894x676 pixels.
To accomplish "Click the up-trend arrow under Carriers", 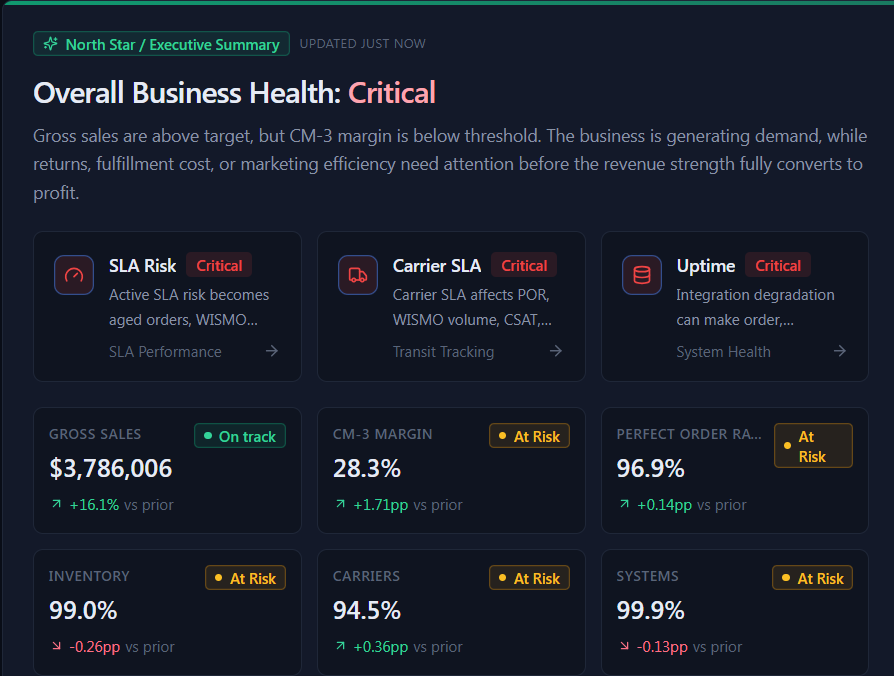I will (x=340, y=646).
